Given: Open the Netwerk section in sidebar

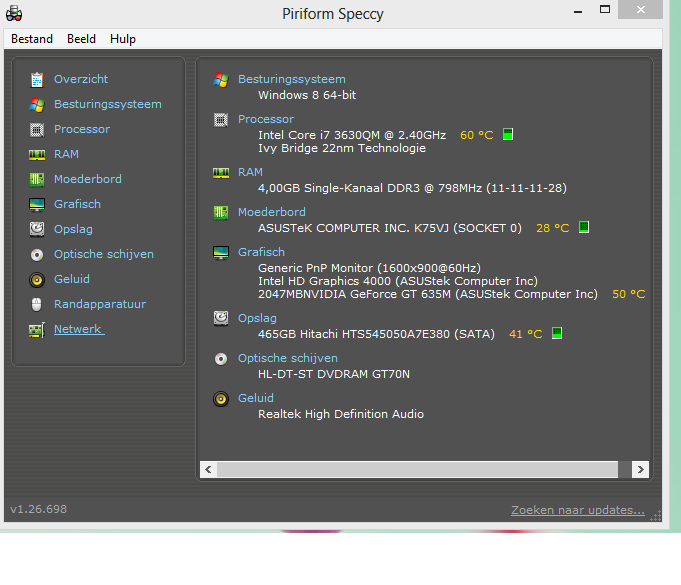Looking at the screenshot, I should click(79, 329).
